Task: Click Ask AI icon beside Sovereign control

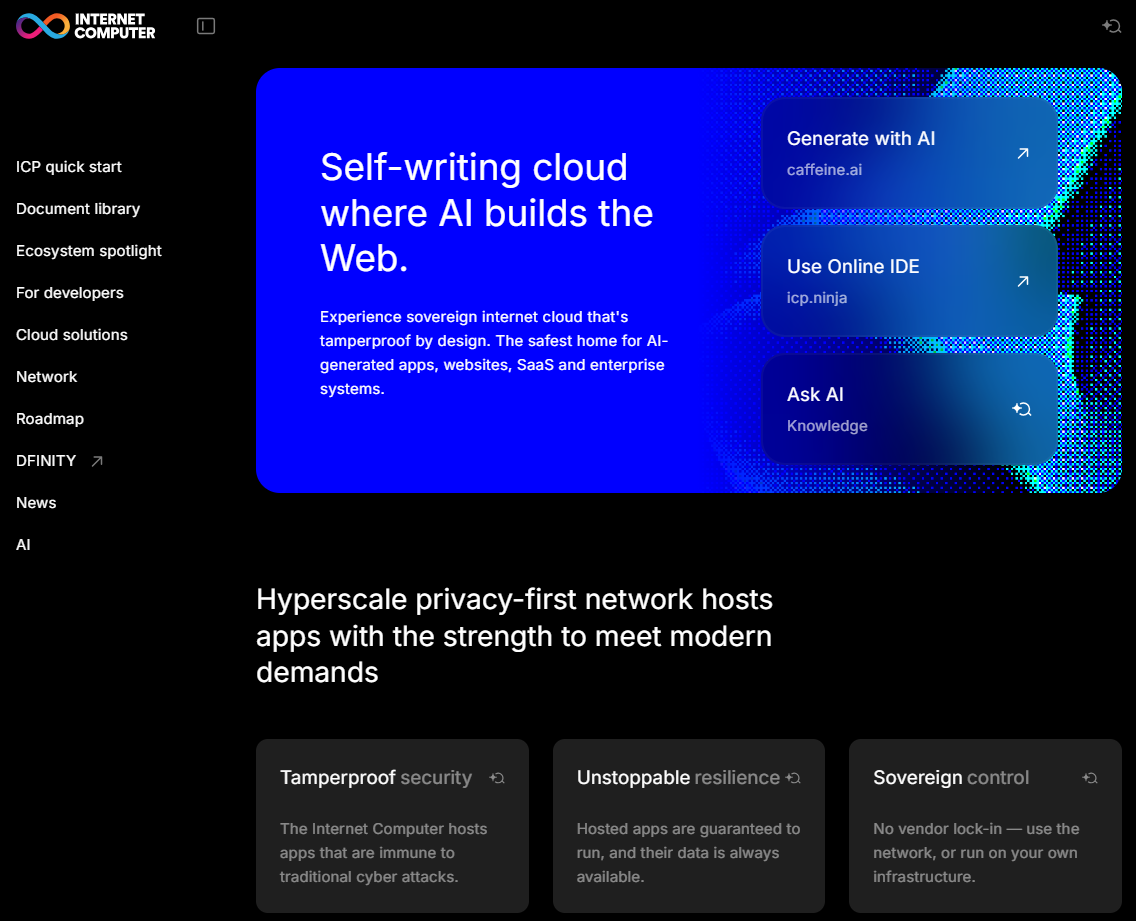Action: pos(1090,778)
